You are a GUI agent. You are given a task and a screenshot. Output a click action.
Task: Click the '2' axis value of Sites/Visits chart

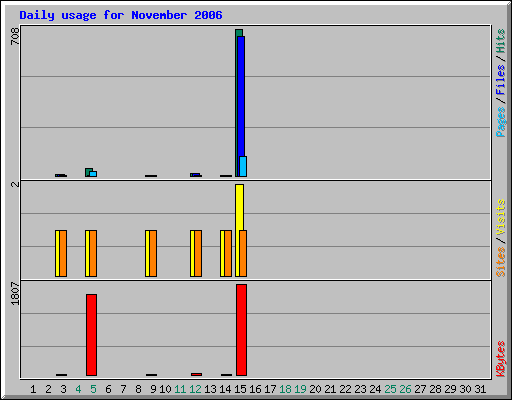coord(15,184)
